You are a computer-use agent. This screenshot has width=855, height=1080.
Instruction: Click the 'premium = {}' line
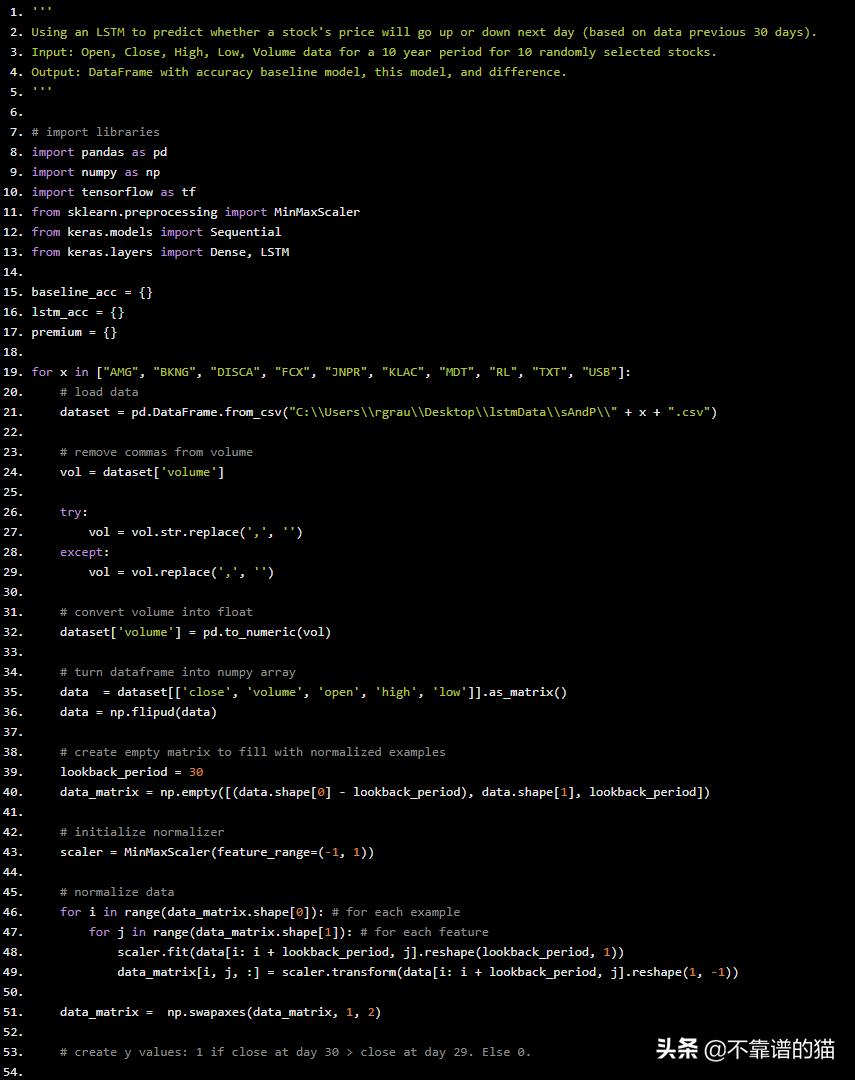coord(74,332)
